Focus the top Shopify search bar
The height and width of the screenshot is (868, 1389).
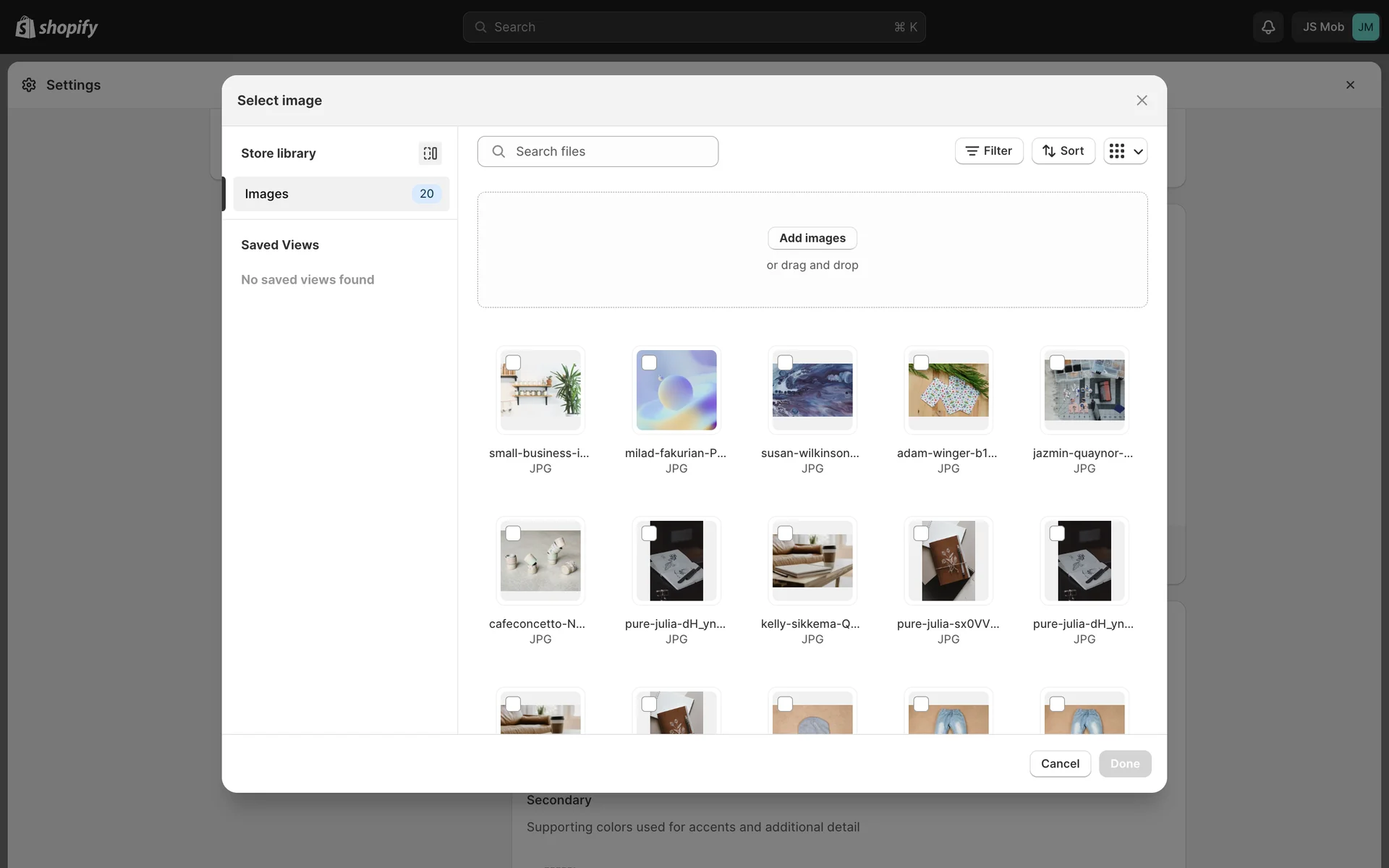[x=693, y=27]
